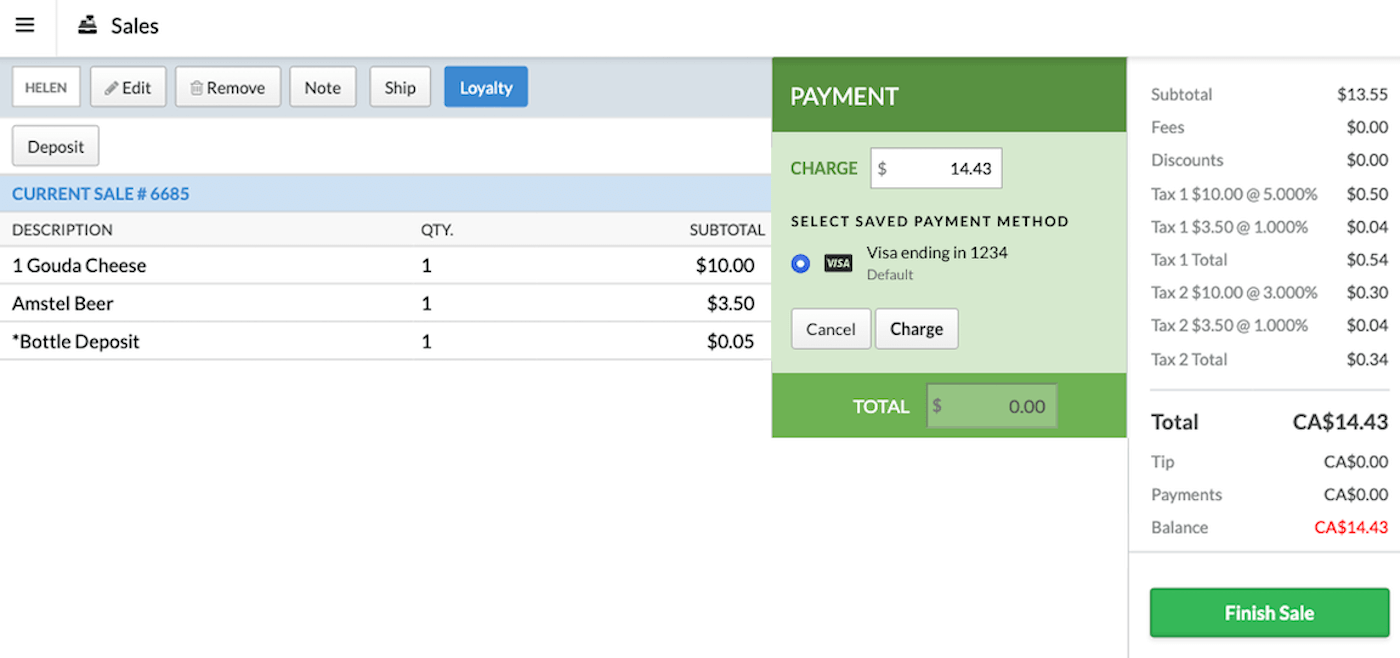
Task: Click the SUBTOTAL column header
Action: click(x=727, y=230)
